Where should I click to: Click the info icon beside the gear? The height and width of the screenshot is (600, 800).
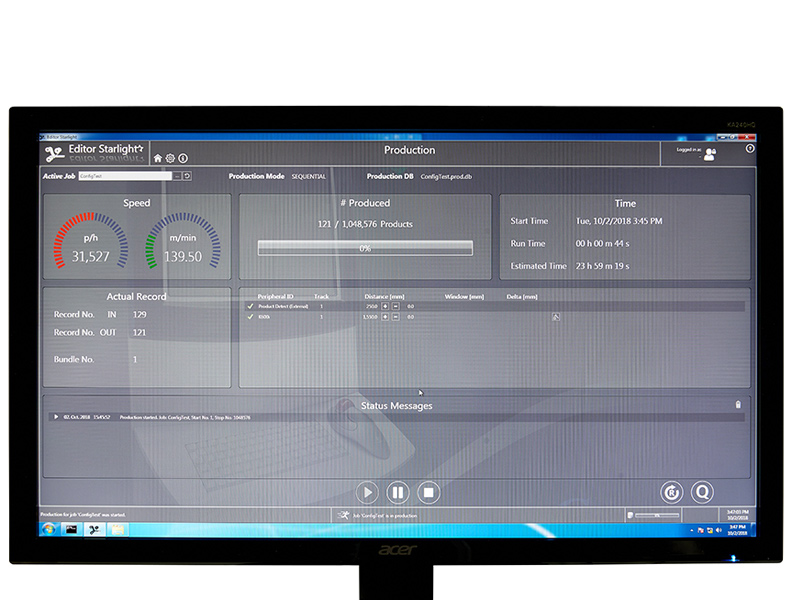(x=183, y=158)
